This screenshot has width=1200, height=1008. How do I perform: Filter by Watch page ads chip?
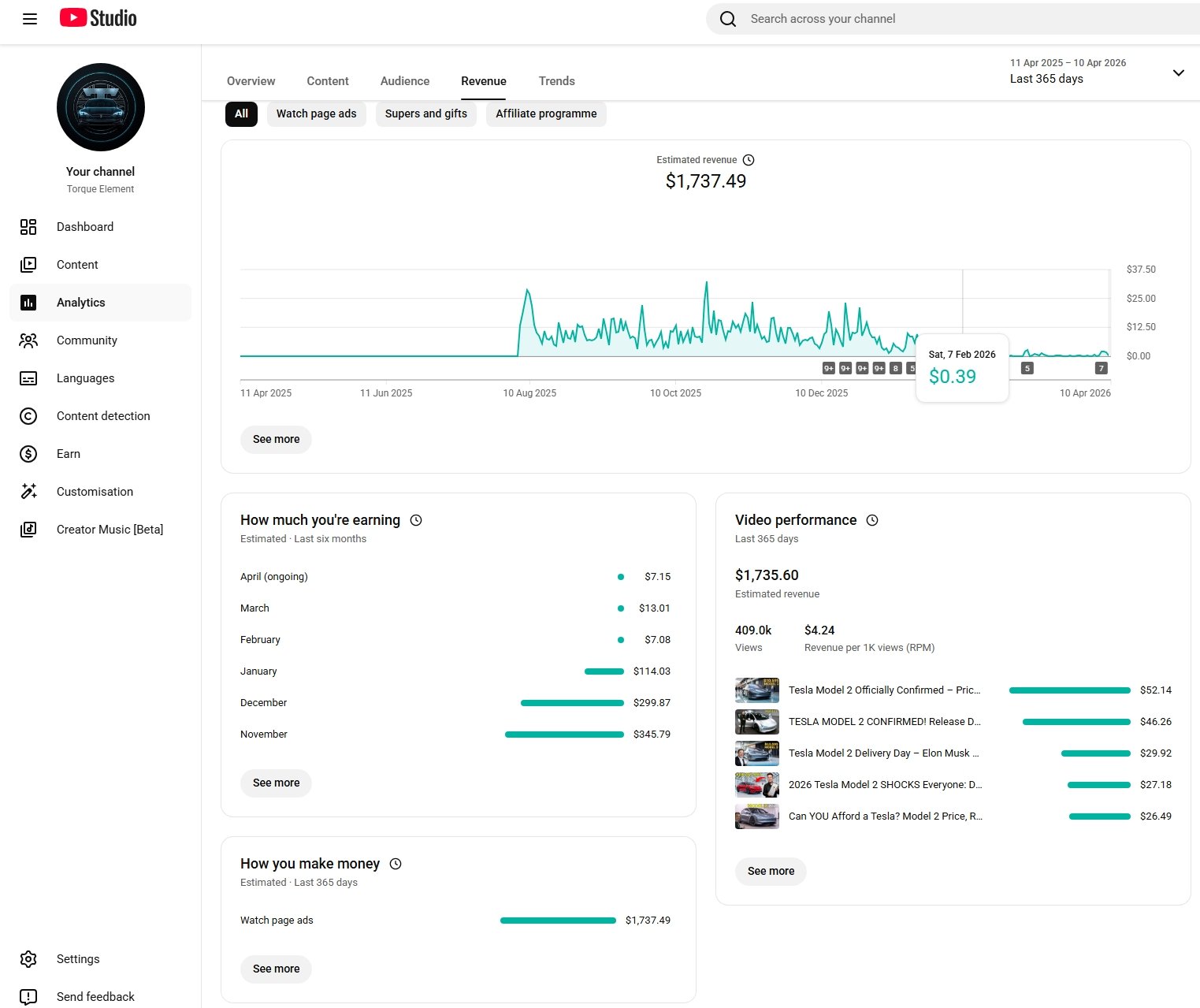pos(316,113)
